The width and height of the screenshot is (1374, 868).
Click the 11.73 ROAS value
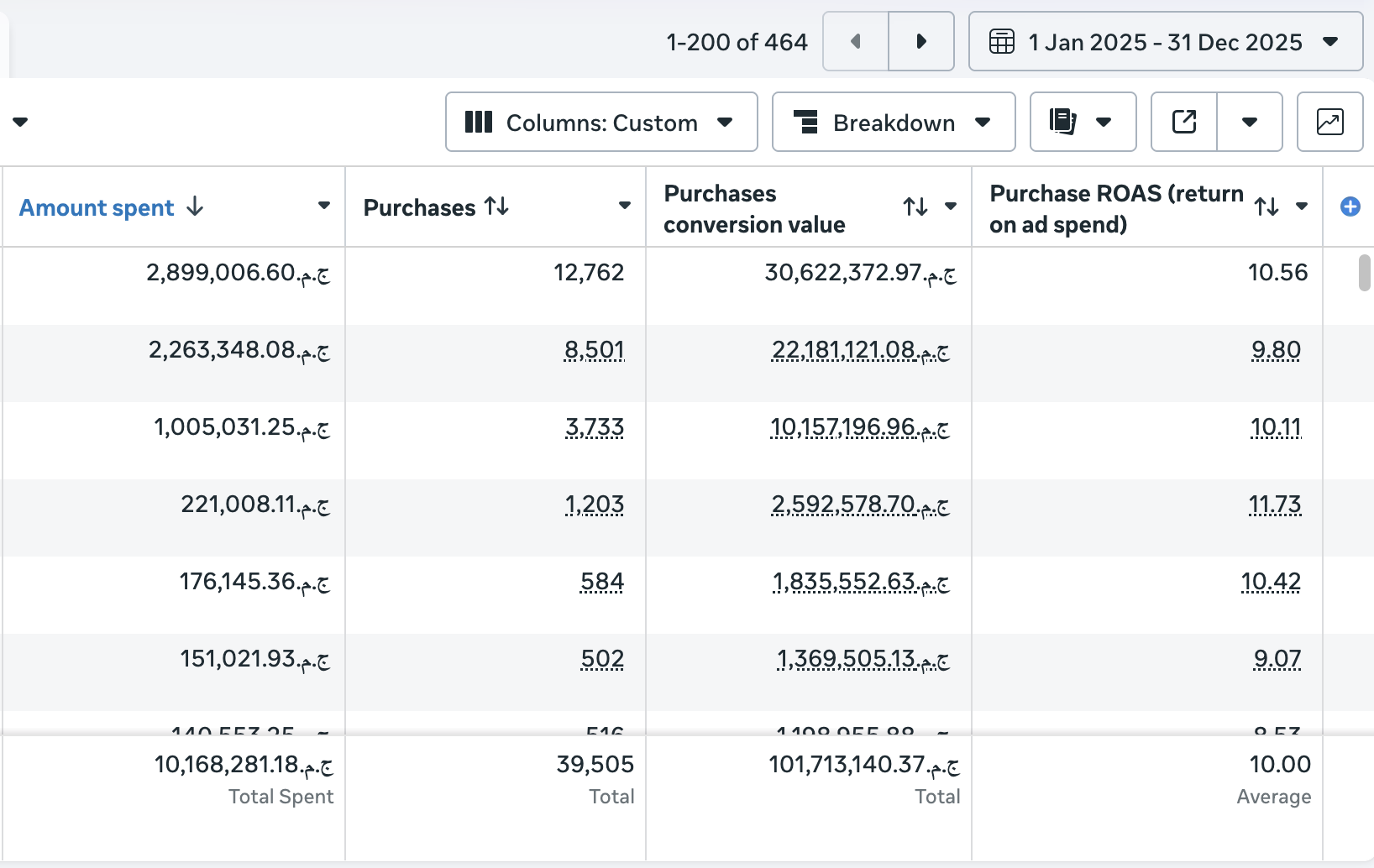click(1275, 505)
